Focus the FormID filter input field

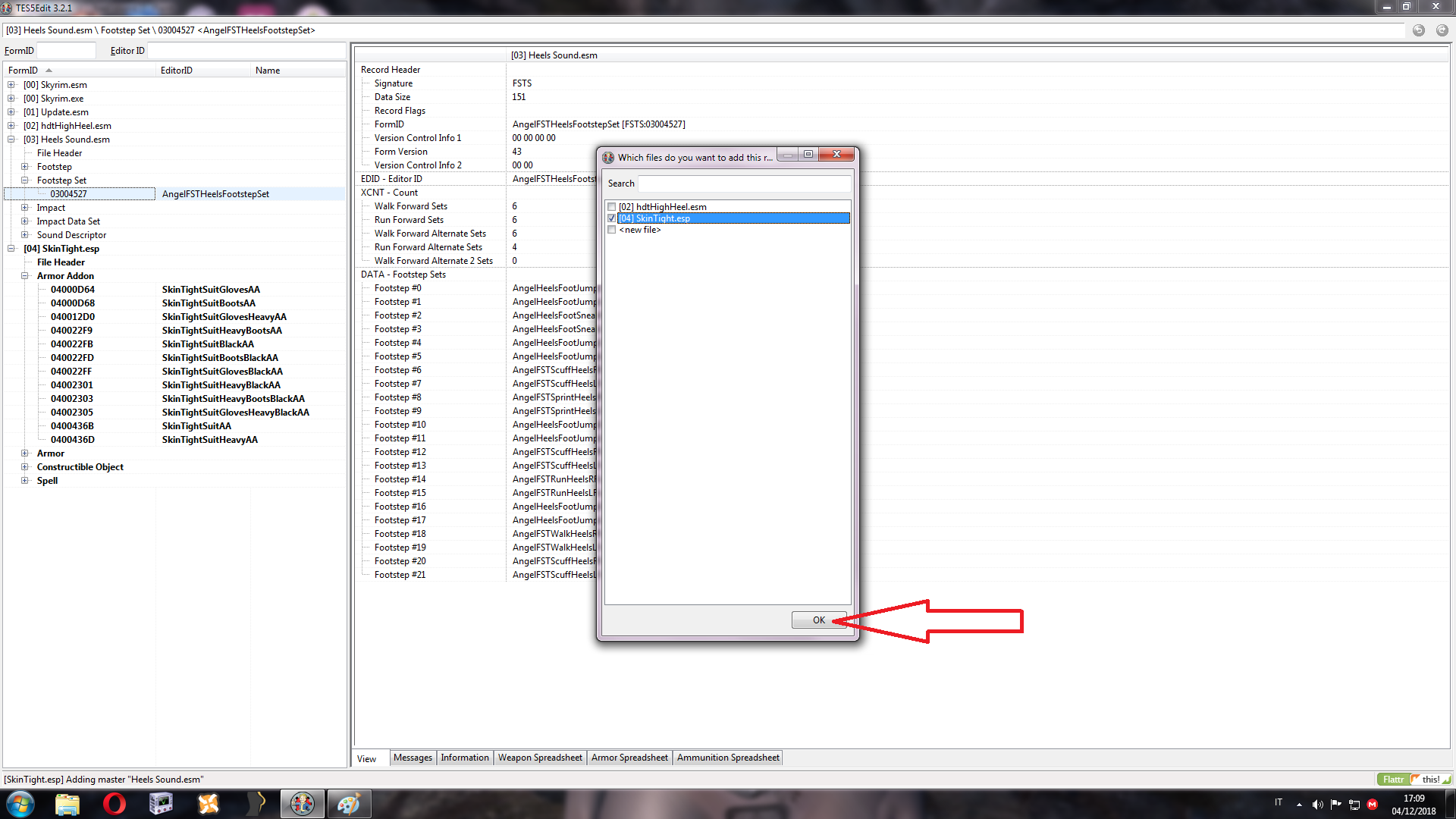(67, 51)
